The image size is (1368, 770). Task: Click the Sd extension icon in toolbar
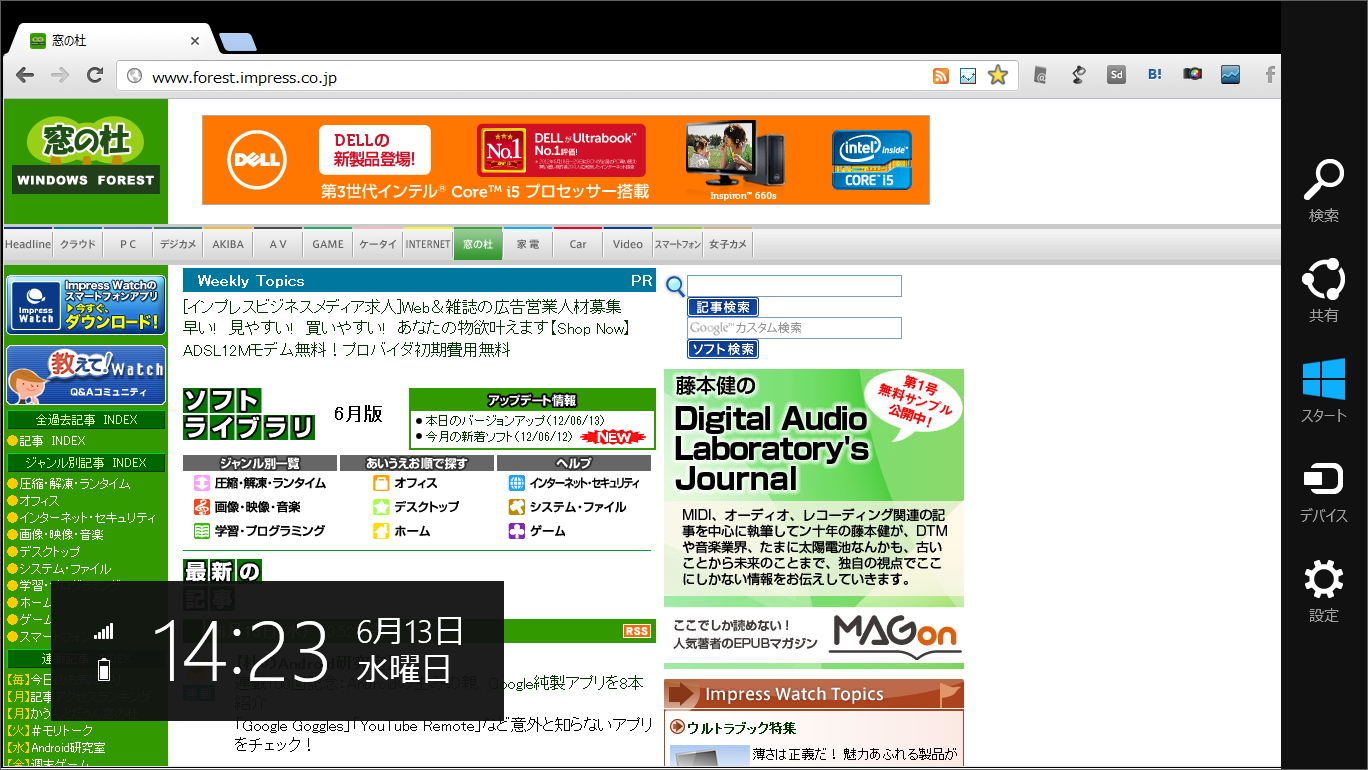point(1116,74)
